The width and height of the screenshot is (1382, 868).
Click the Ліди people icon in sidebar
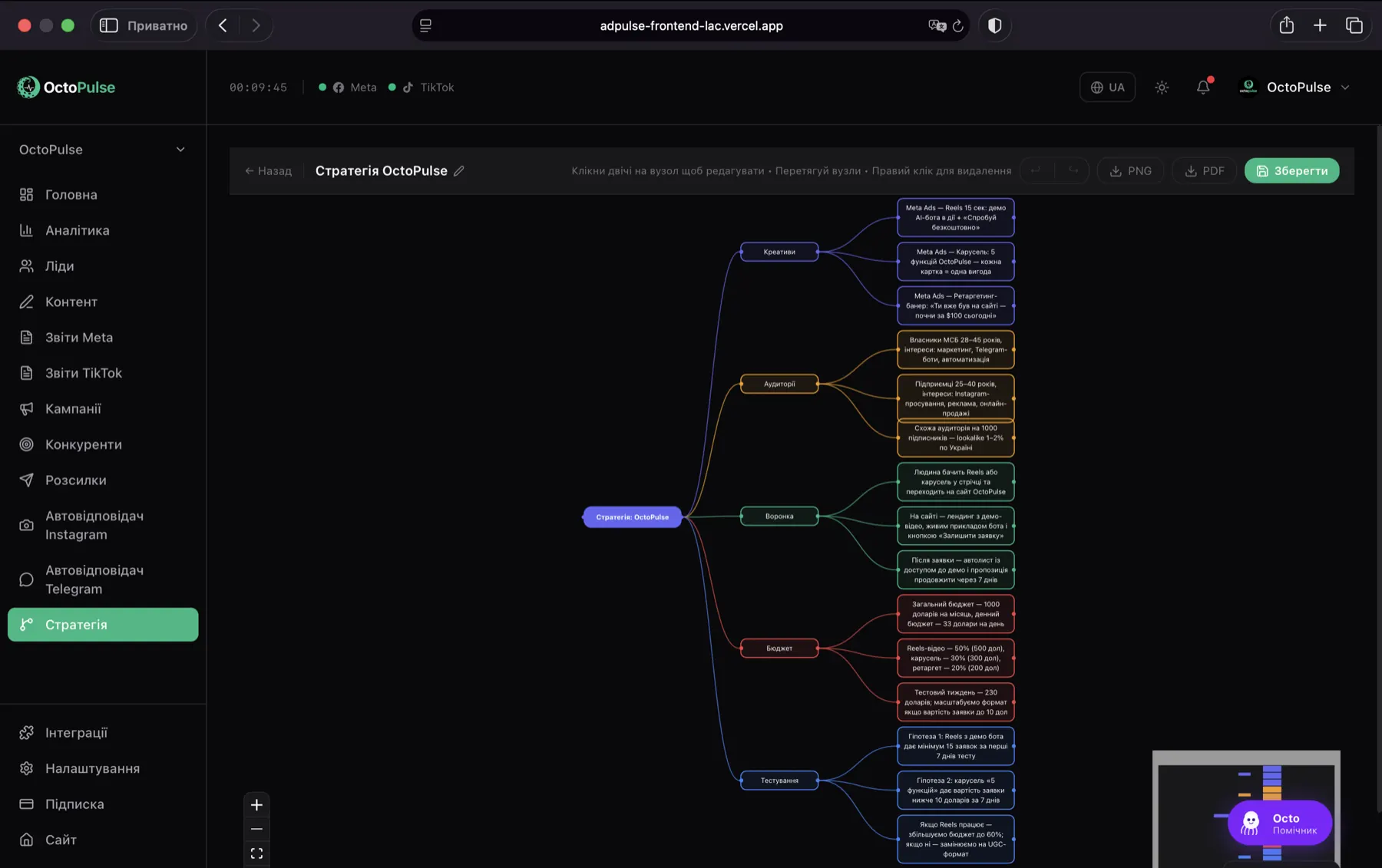26,266
